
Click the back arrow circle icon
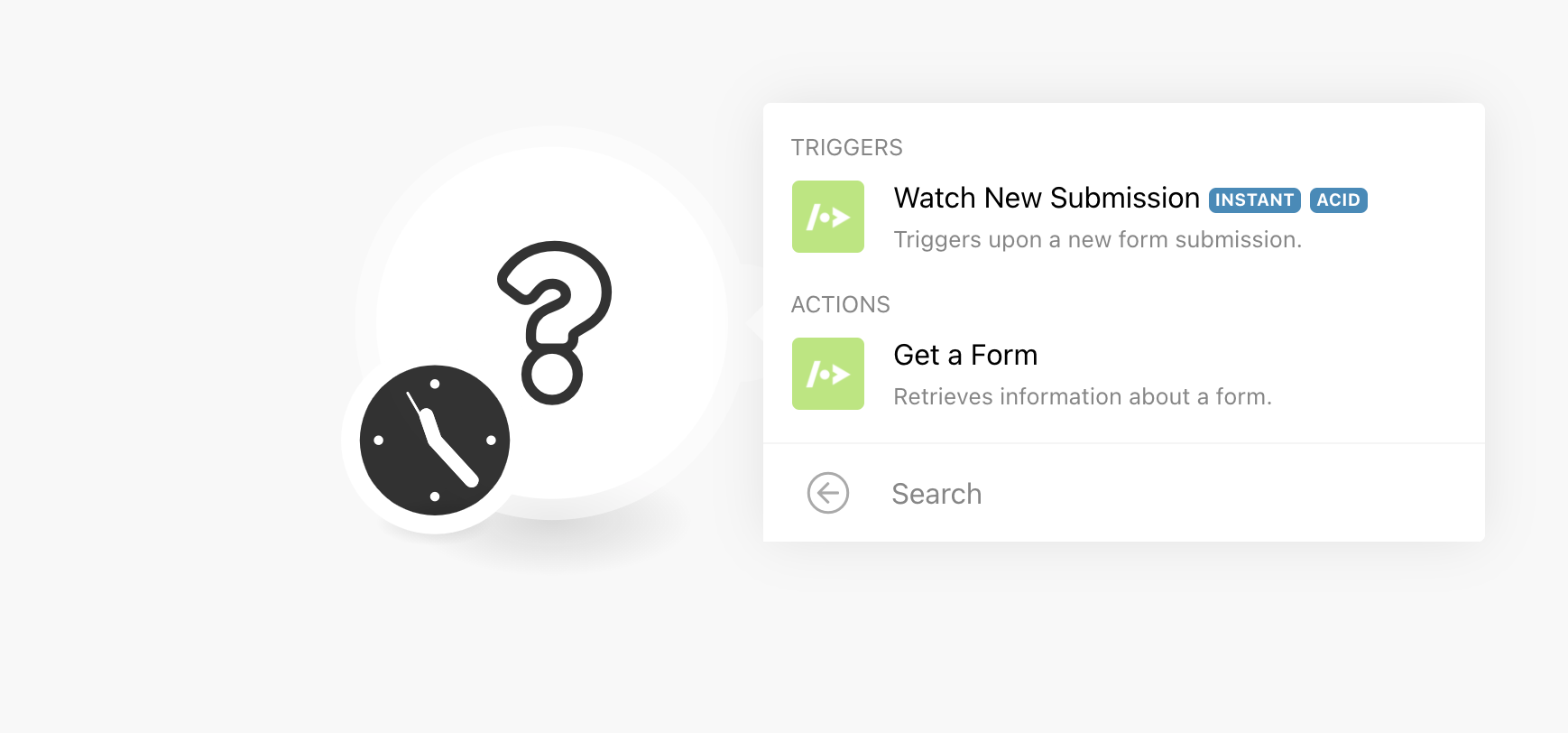(x=827, y=493)
